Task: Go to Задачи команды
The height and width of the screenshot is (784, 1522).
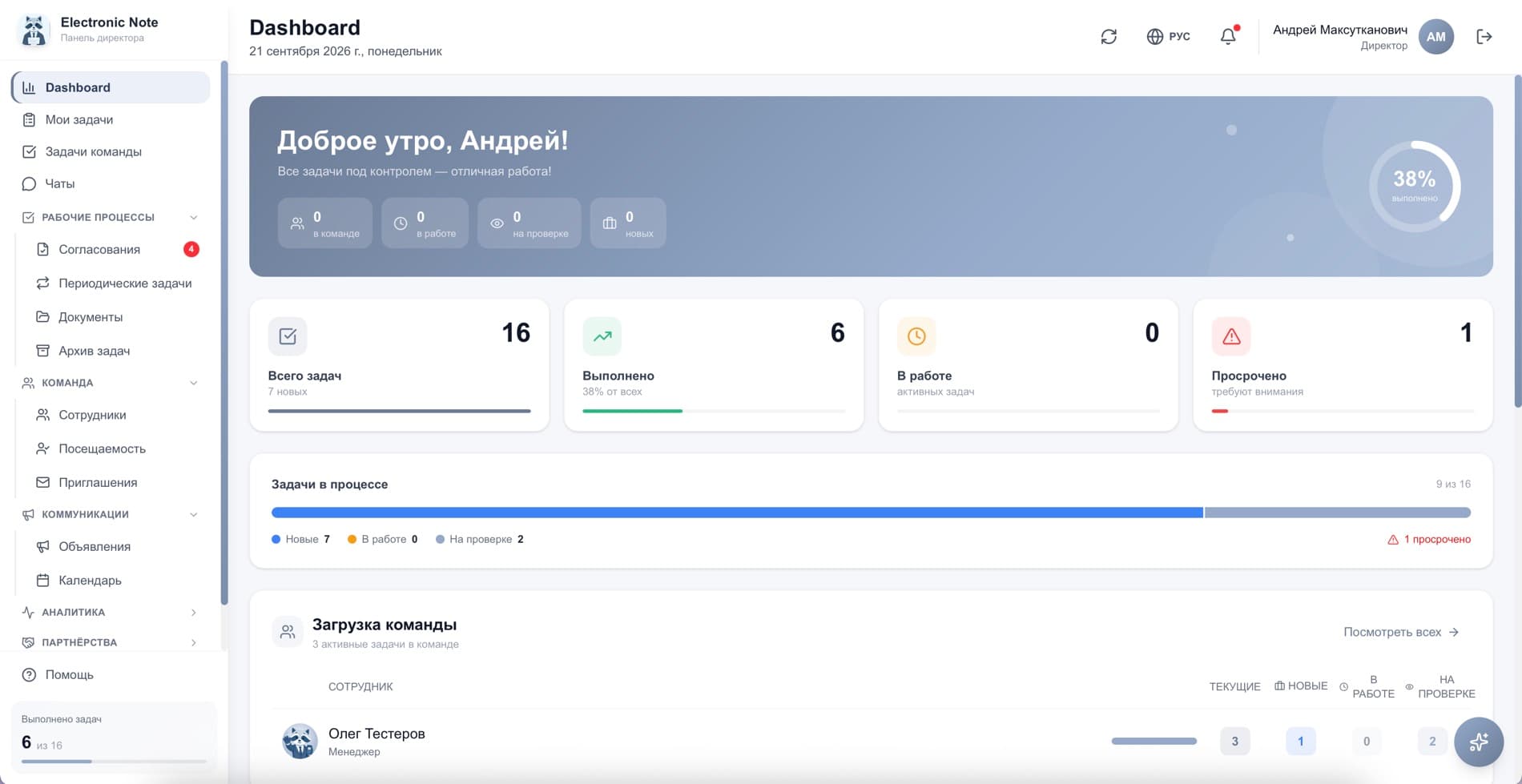Action: click(111, 151)
